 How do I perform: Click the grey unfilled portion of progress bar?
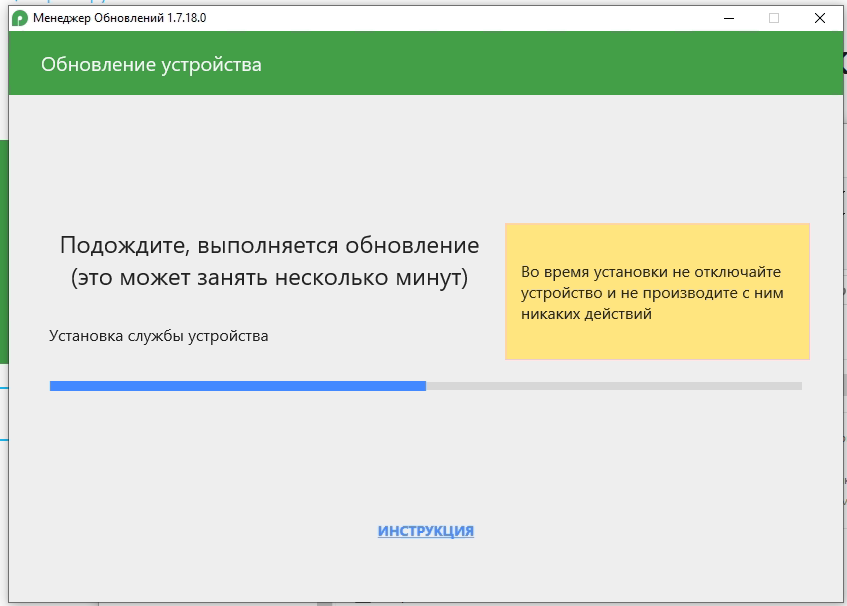[613, 385]
